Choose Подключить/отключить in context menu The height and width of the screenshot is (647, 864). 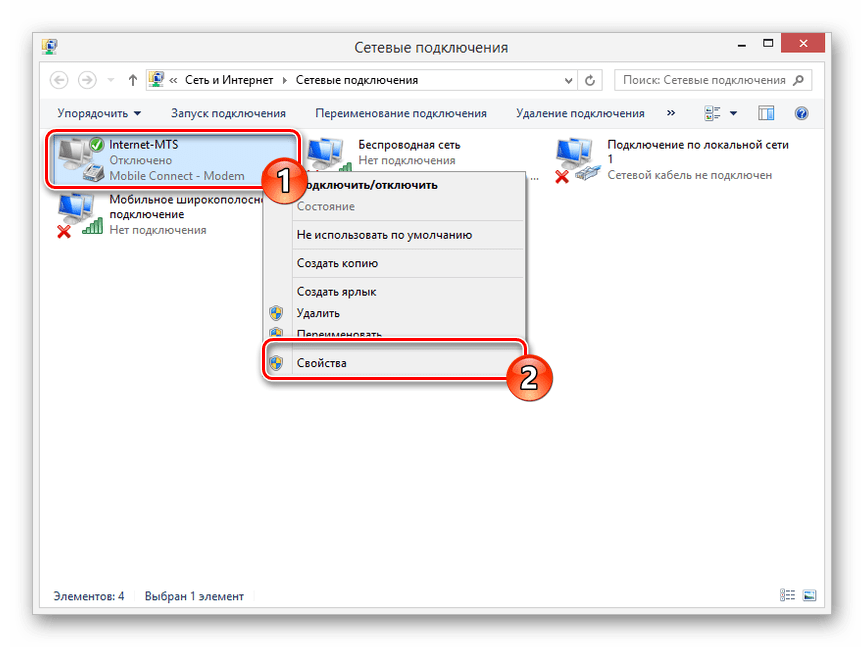tap(408, 185)
